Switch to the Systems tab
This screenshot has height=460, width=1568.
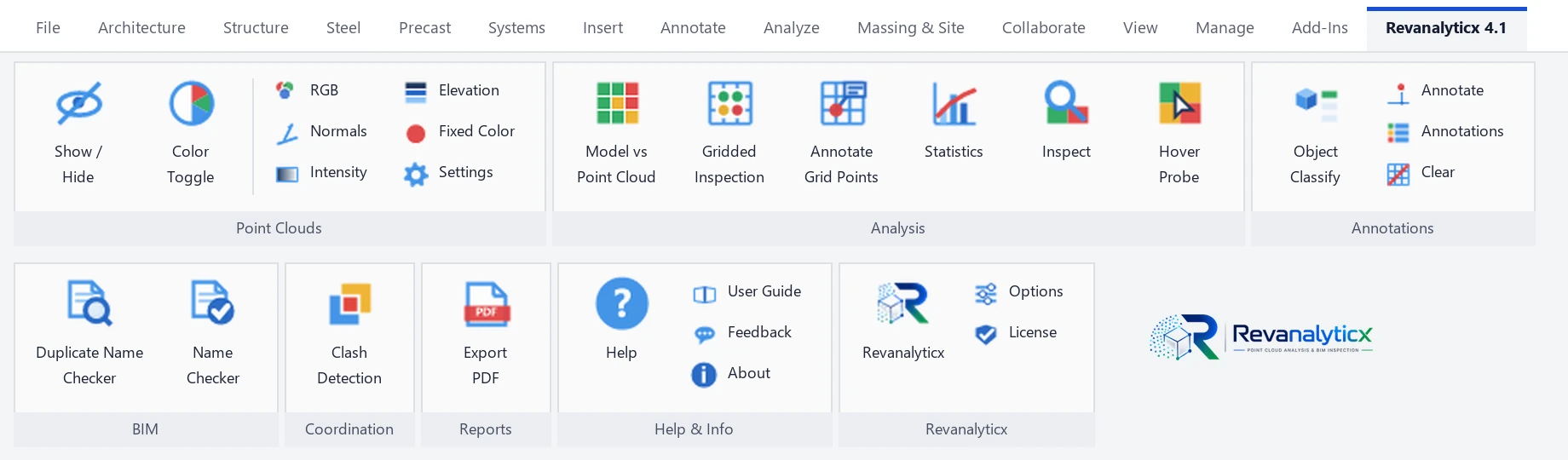click(x=516, y=28)
